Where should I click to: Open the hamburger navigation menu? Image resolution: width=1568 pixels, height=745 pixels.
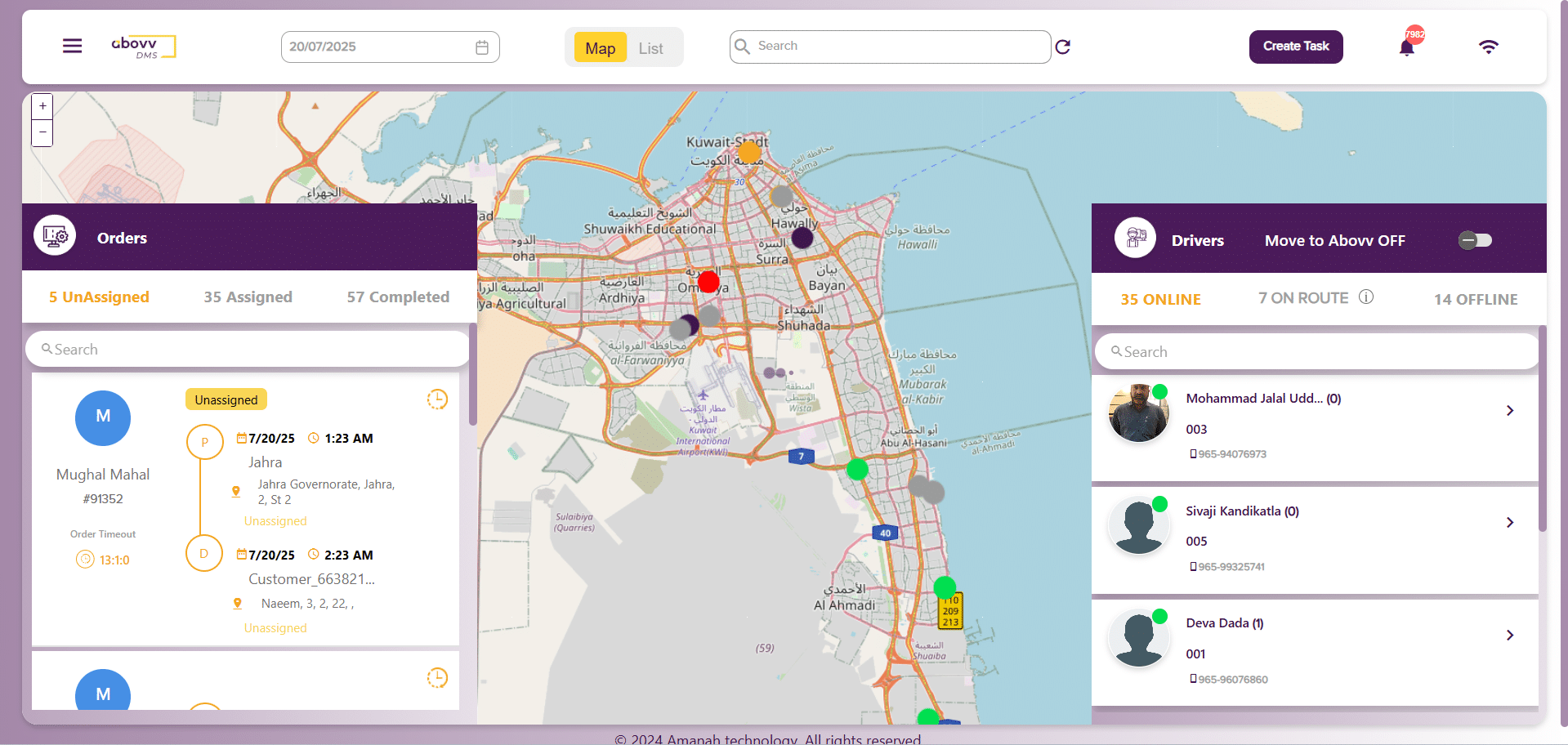(72, 46)
